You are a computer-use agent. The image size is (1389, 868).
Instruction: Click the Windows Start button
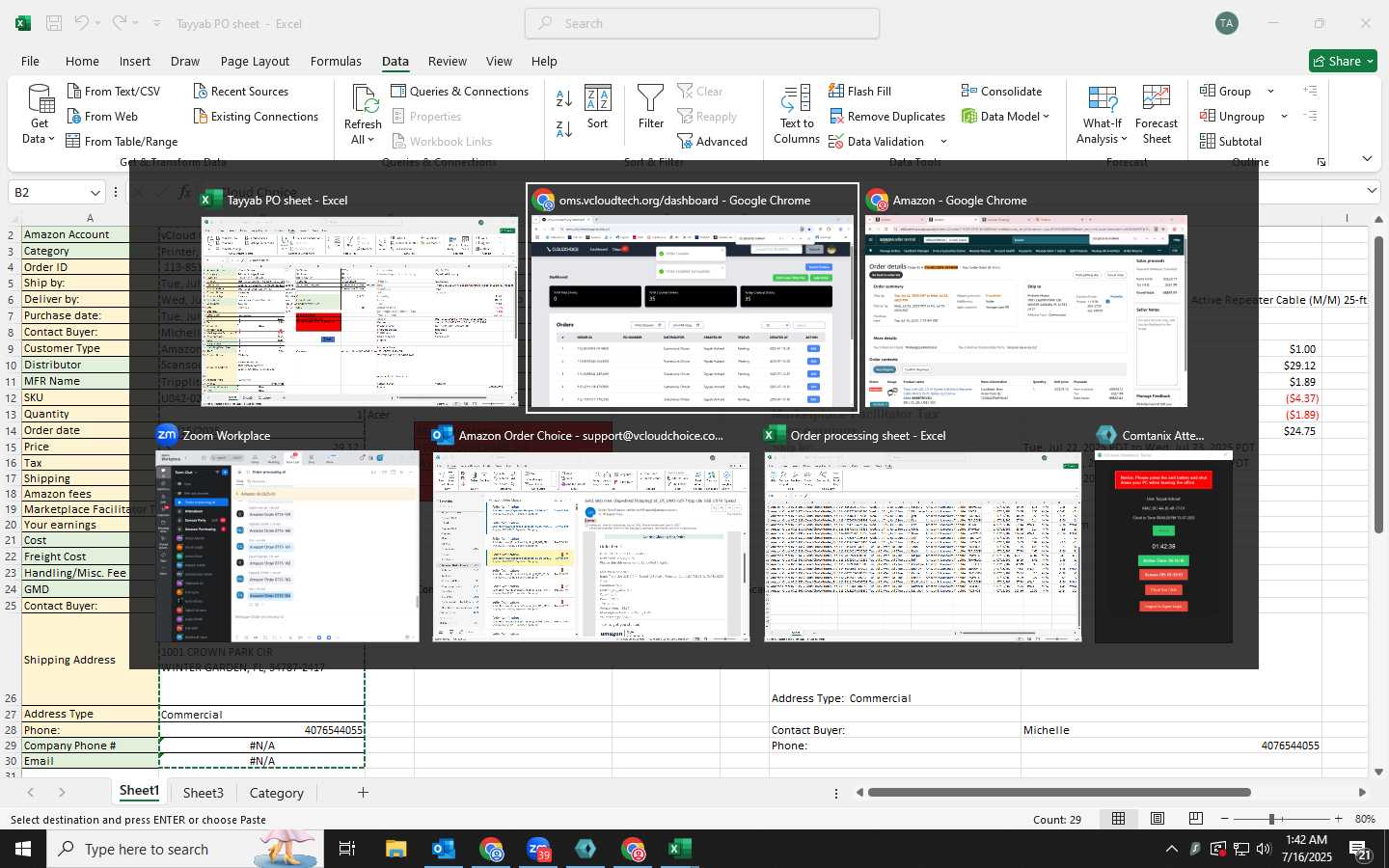(23, 849)
